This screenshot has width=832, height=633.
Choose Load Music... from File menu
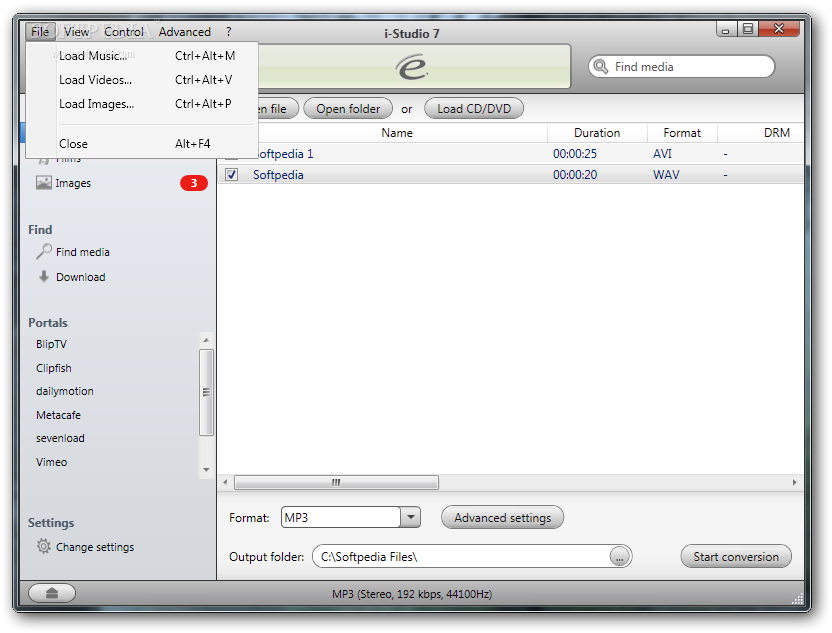(x=142, y=56)
